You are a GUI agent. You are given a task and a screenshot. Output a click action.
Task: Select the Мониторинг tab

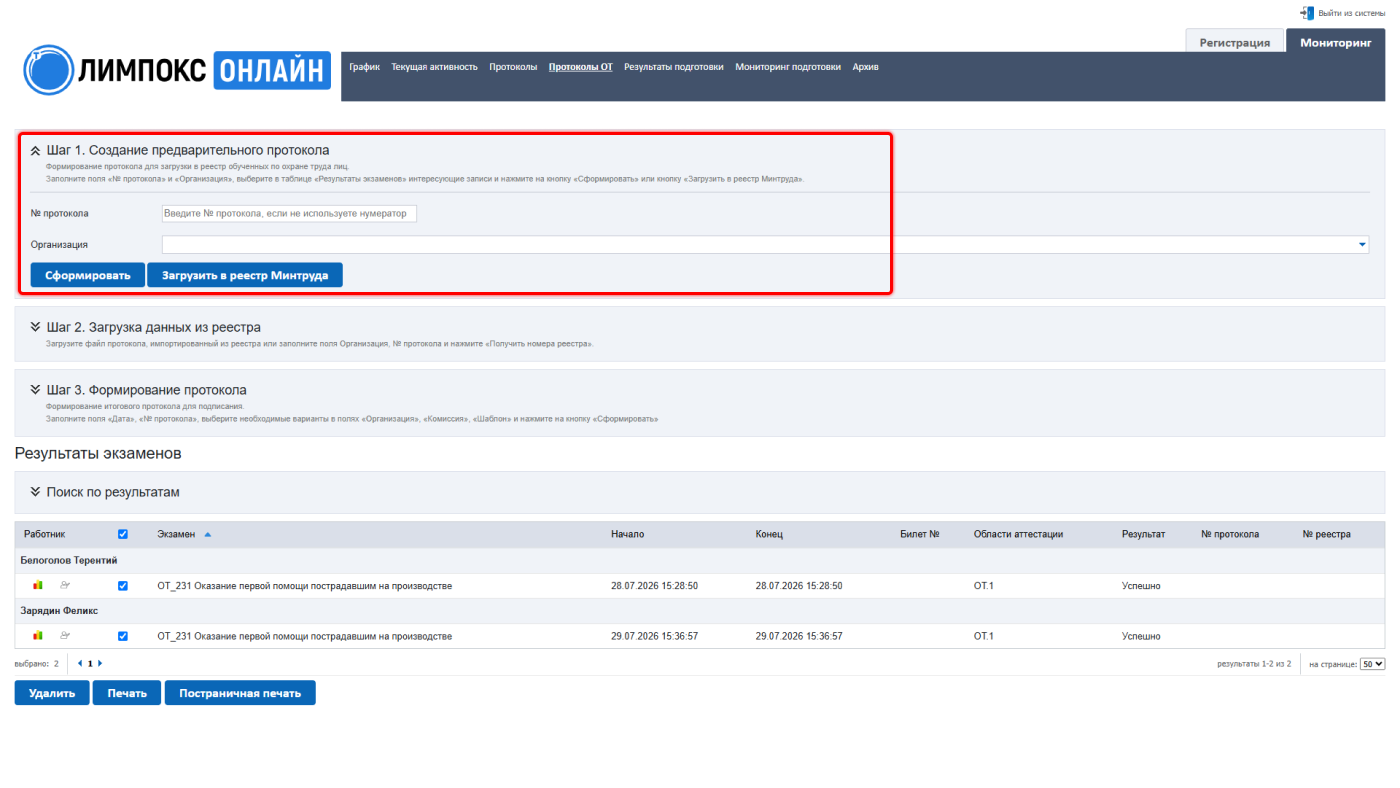[1336, 42]
